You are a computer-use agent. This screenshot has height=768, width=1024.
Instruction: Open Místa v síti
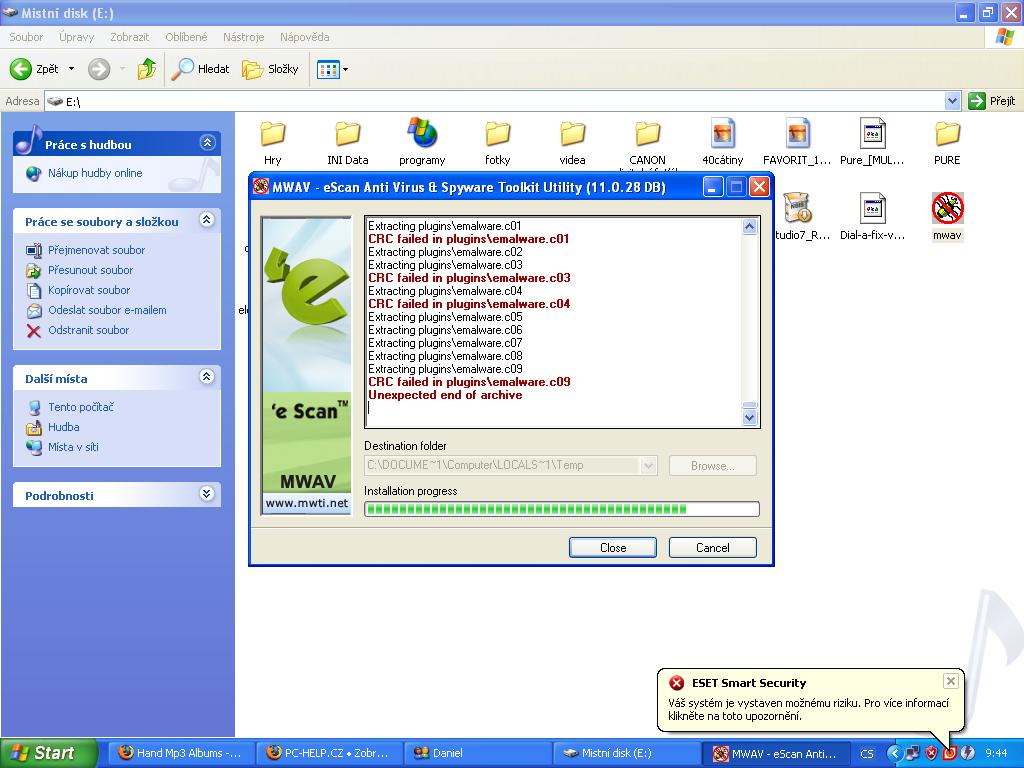(x=72, y=447)
